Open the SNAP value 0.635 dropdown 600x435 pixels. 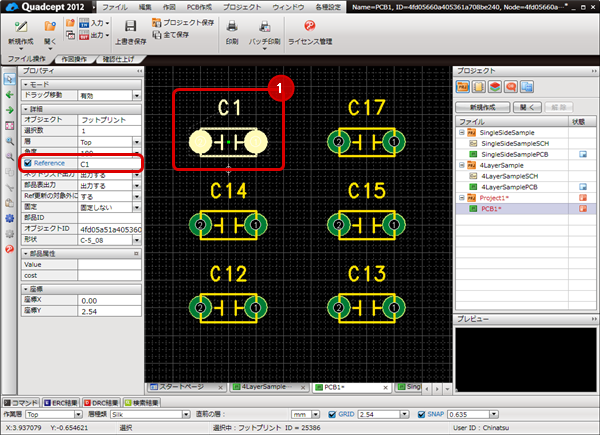pos(494,414)
